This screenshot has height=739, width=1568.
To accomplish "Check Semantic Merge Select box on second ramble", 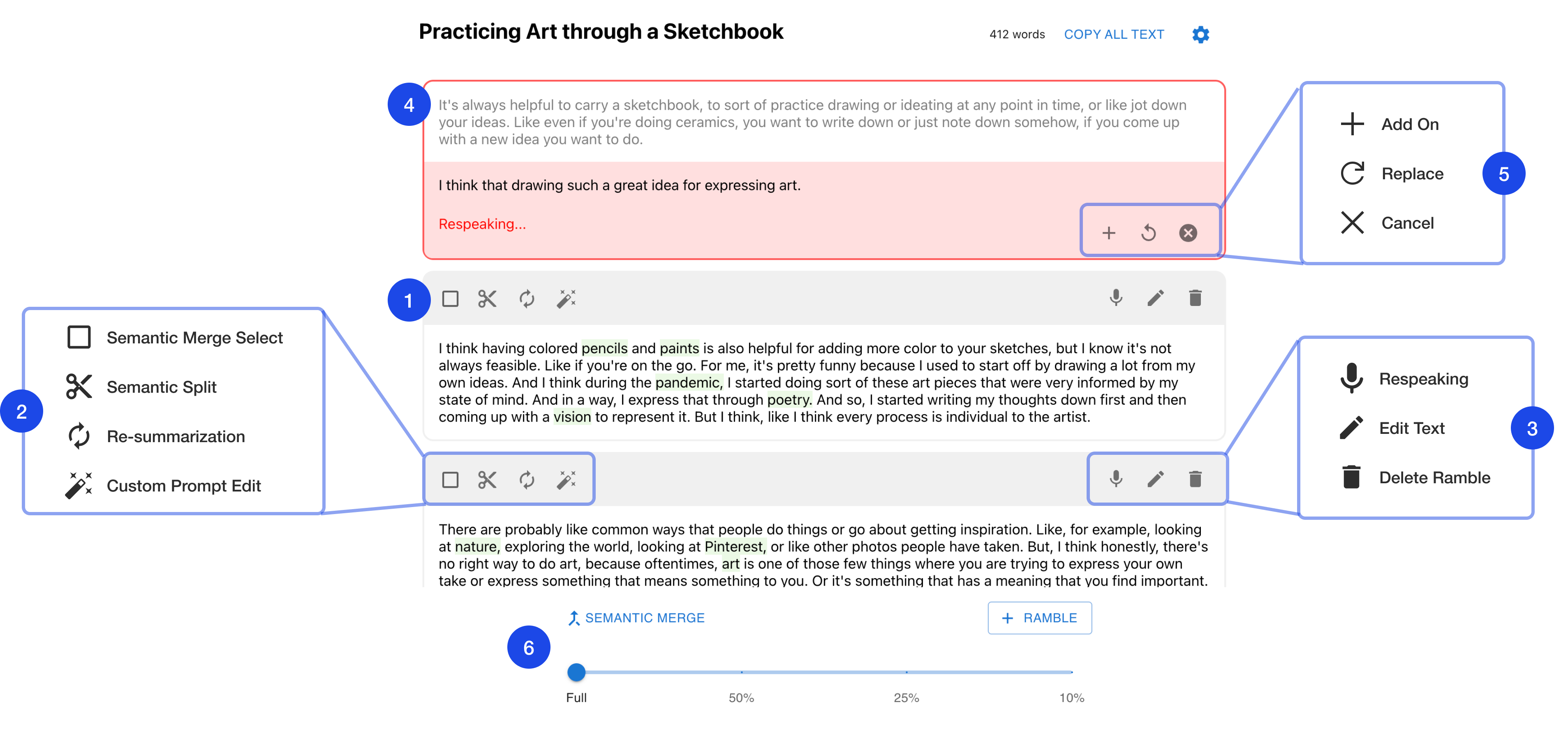I will pyautogui.click(x=451, y=480).
